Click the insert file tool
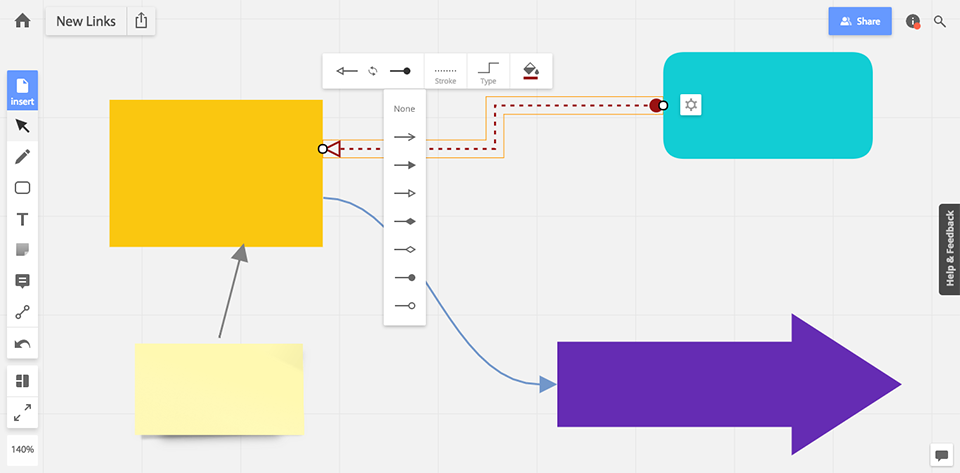 coord(23,91)
